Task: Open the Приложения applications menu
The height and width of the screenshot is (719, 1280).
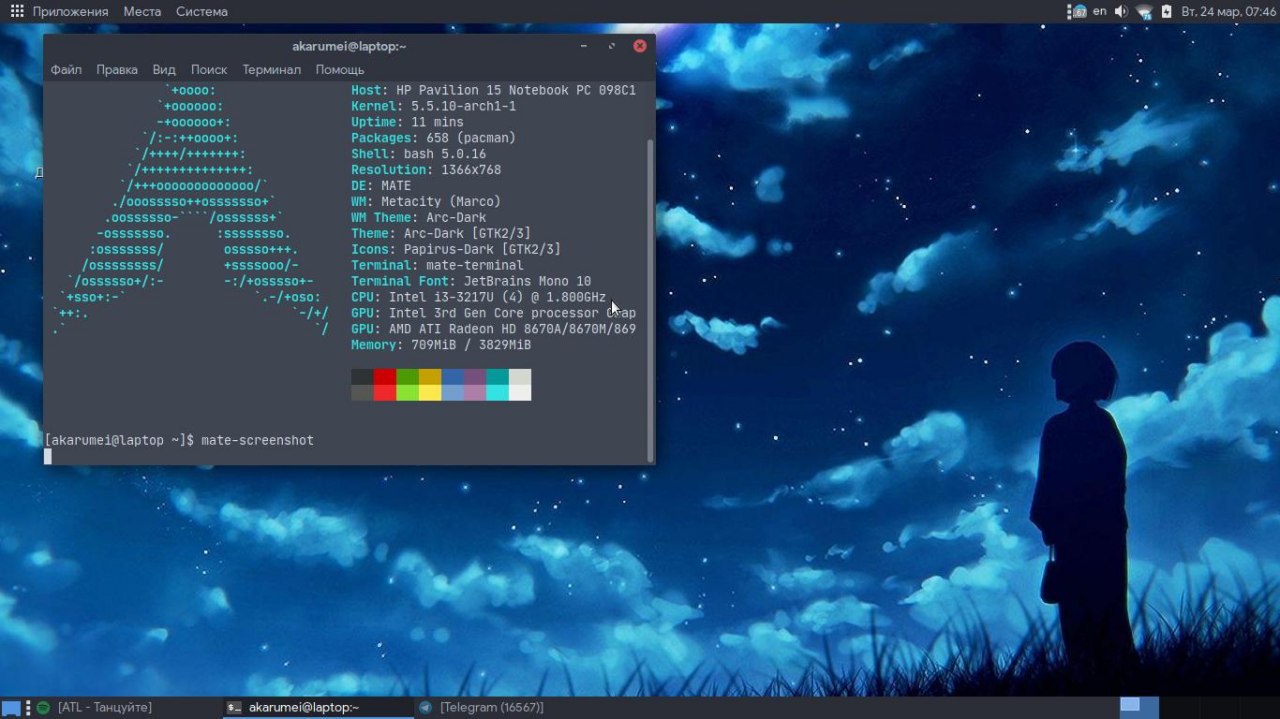Action: click(70, 12)
